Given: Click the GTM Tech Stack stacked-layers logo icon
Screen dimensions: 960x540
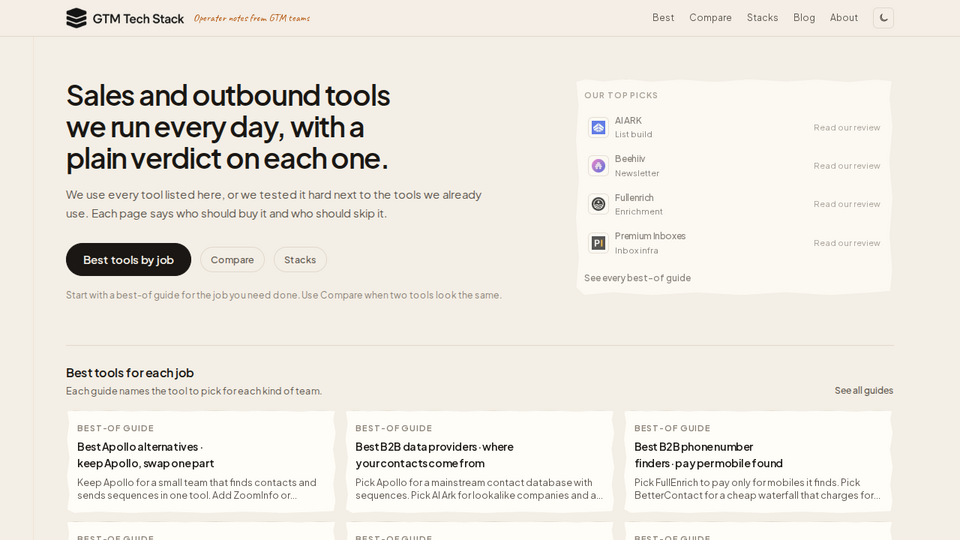Looking at the screenshot, I should pos(77,18).
